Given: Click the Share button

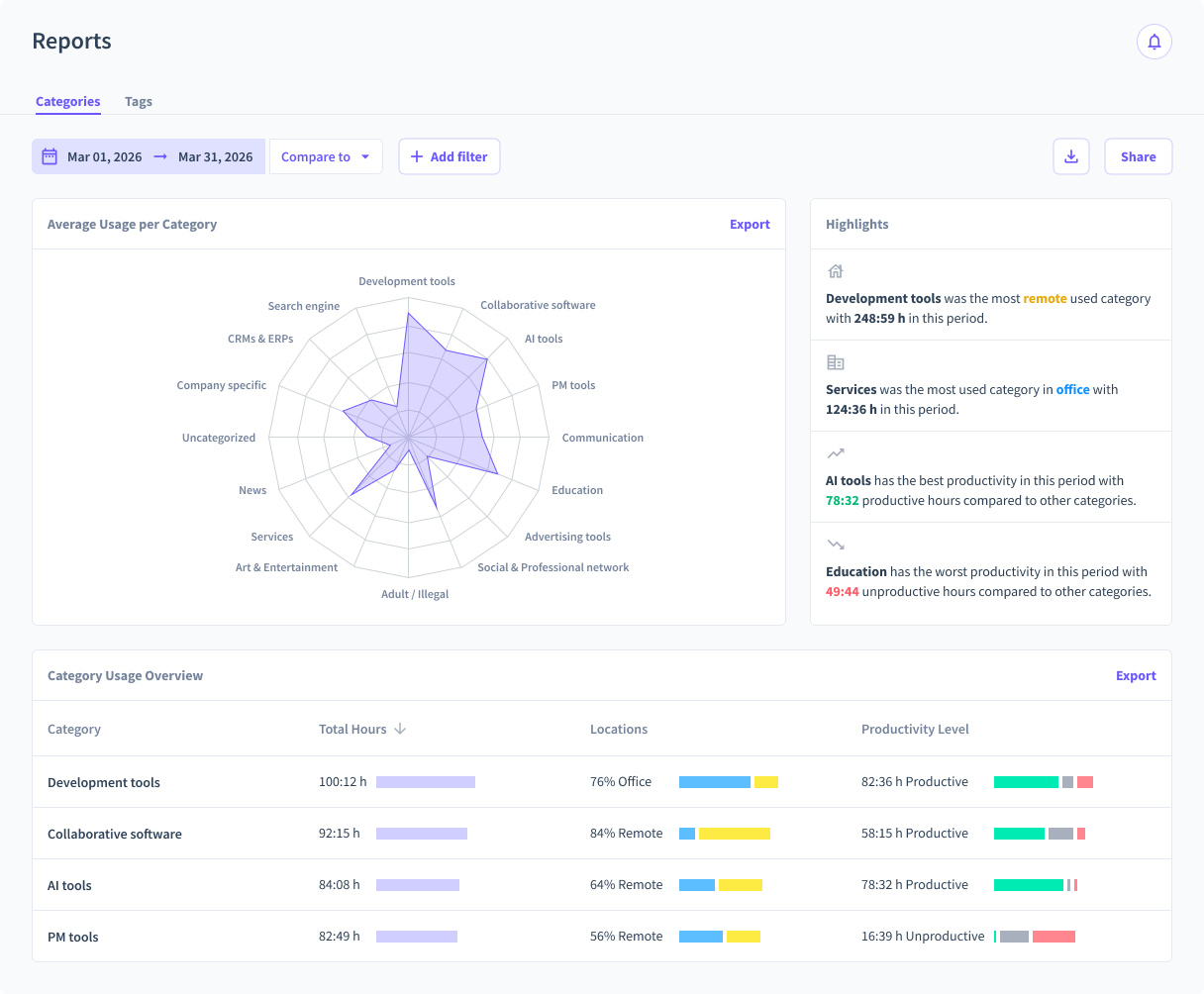Looking at the screenshot, I should 1138,156.
